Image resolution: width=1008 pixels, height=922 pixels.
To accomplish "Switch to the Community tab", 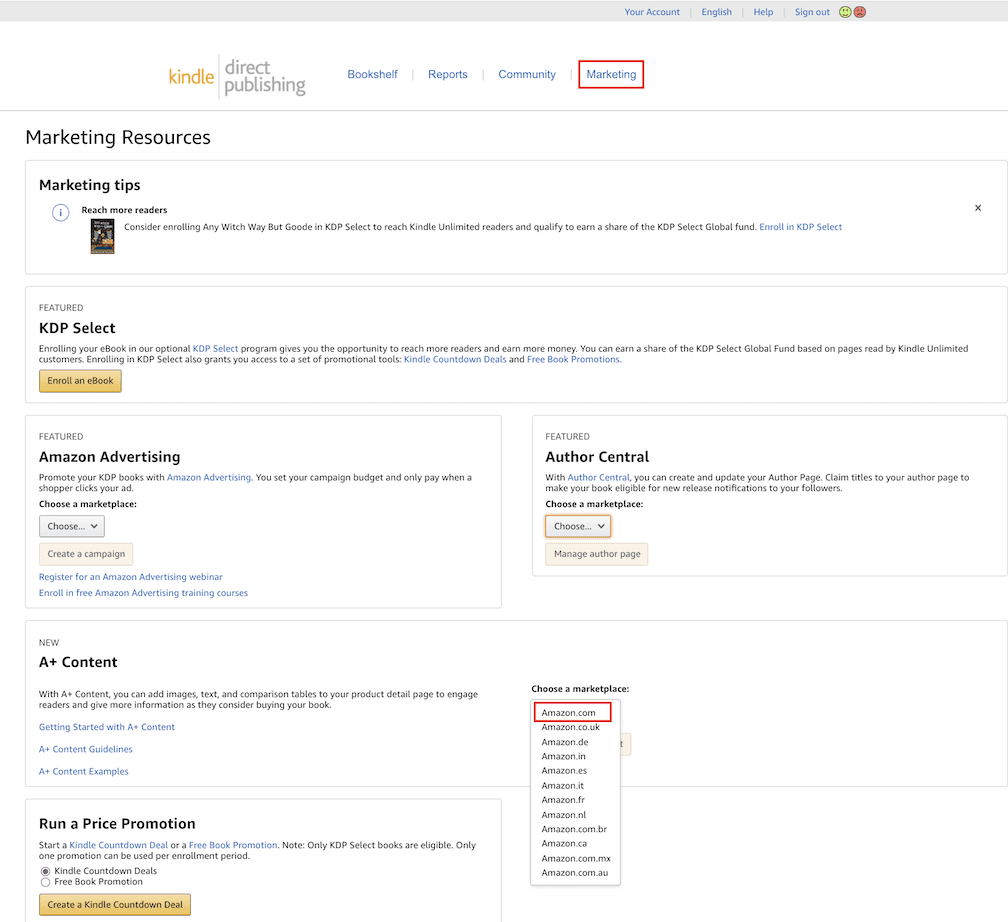I will click(x=527, y=75).
